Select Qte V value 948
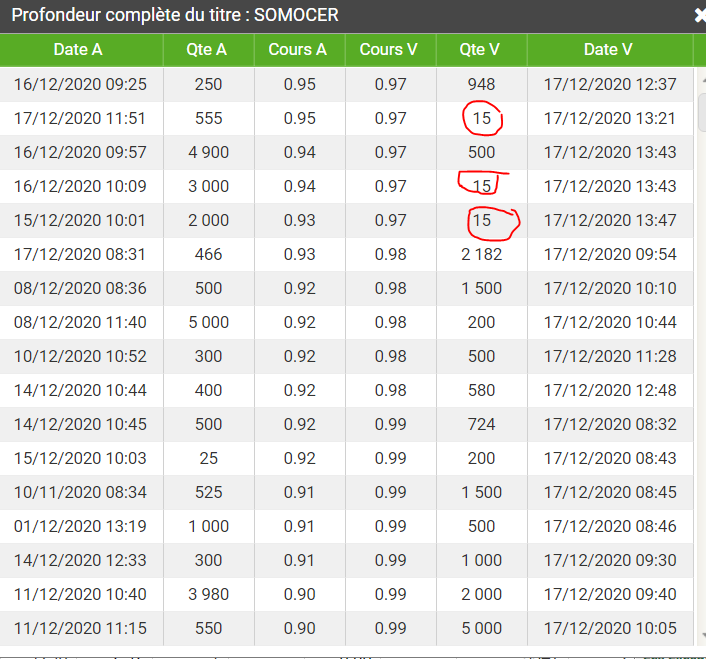The width and height of the screenshot is (706, 659). pyautogui.click(x=481, y=84)
